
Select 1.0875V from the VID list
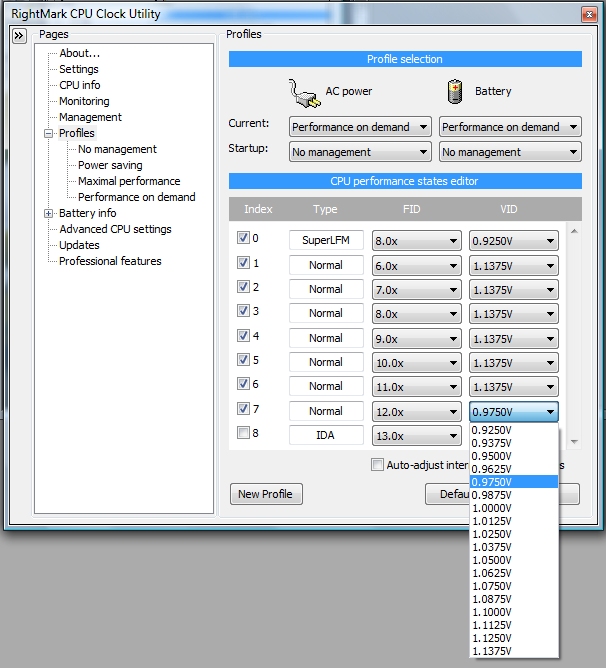pyautogui.click(x=514, y=599)
